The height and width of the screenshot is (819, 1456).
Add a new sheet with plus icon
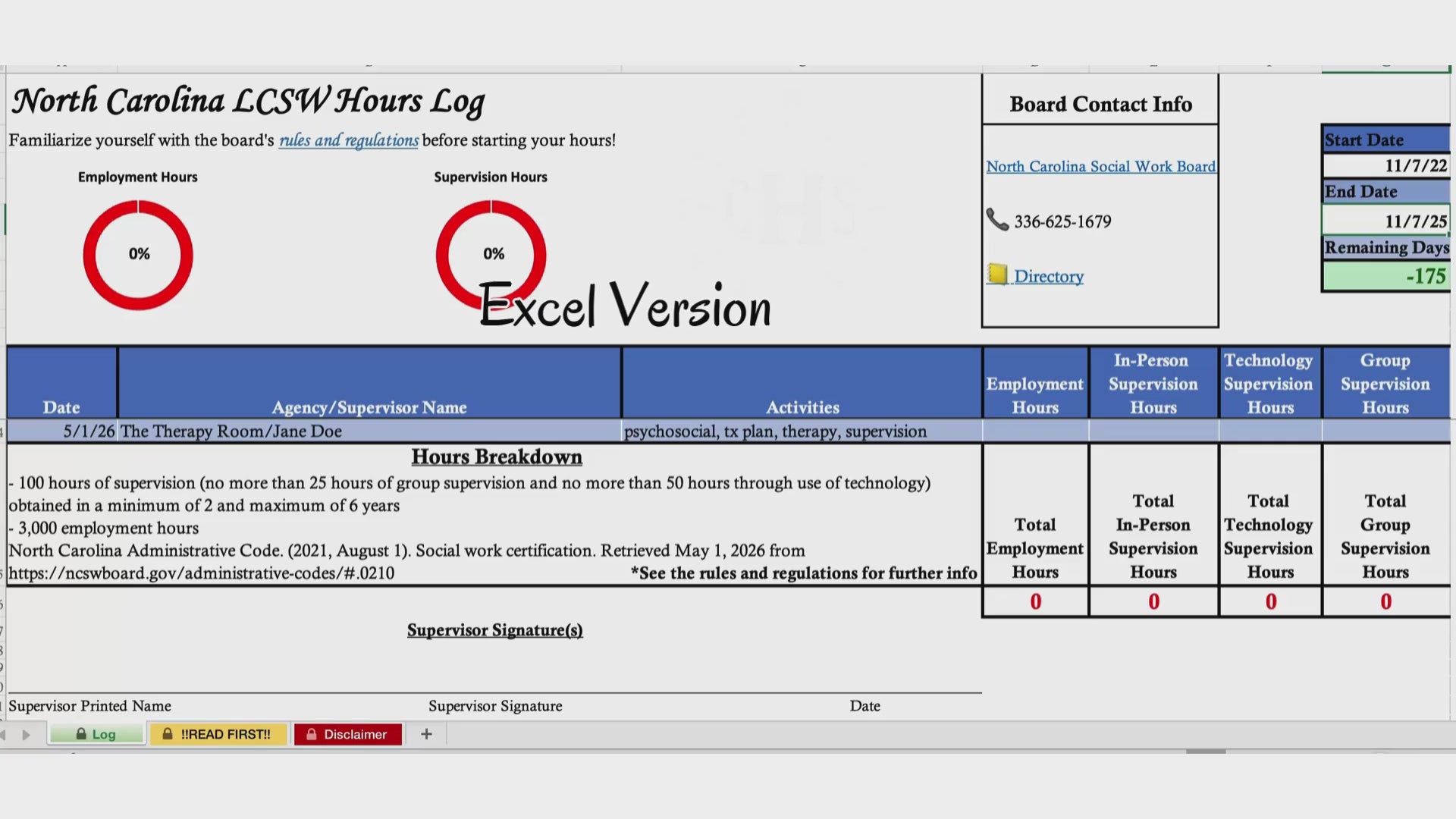pyautogui.click(x=426, y=734)
